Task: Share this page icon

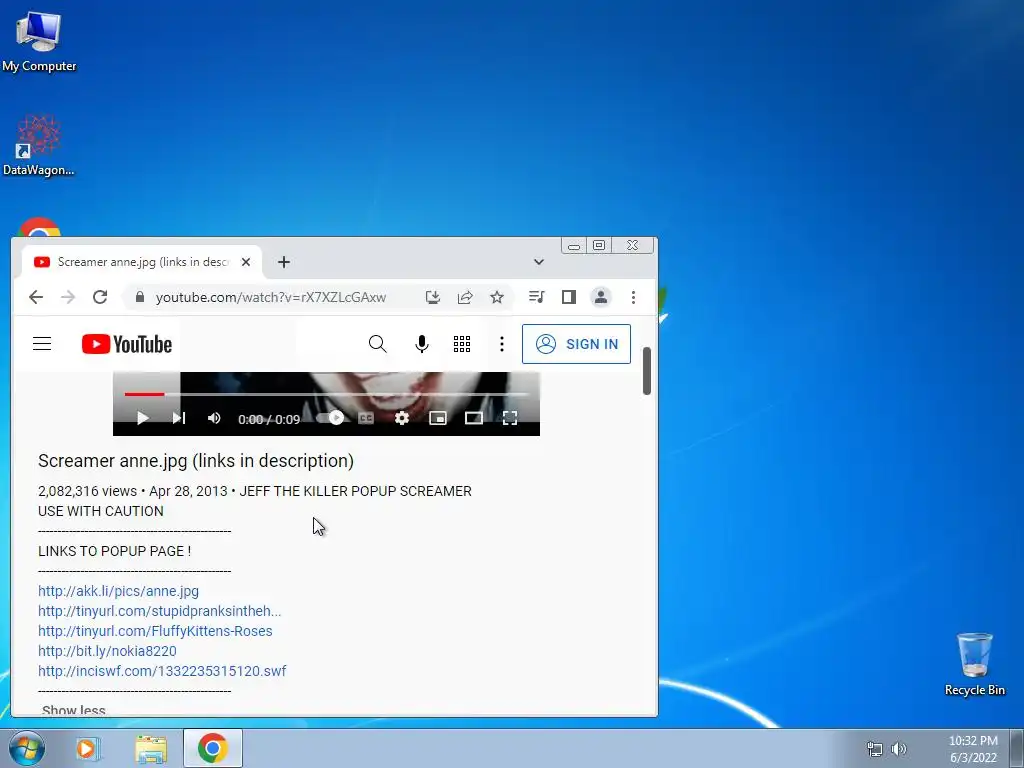Action: (x=464, y=297)
